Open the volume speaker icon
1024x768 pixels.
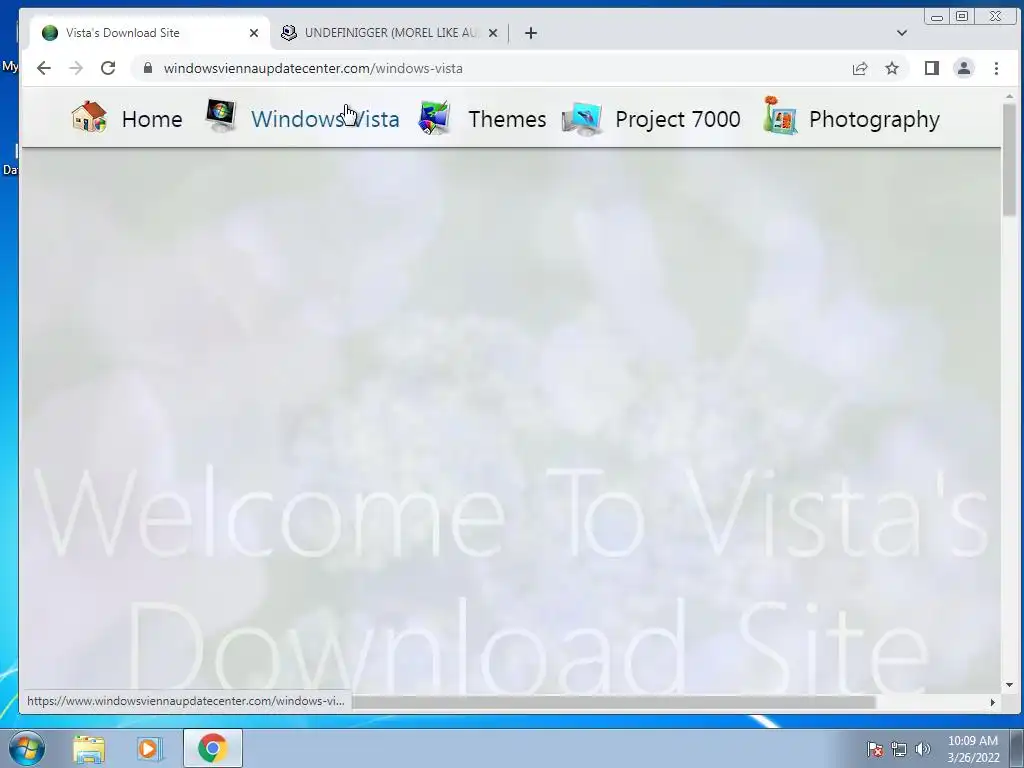923,749
